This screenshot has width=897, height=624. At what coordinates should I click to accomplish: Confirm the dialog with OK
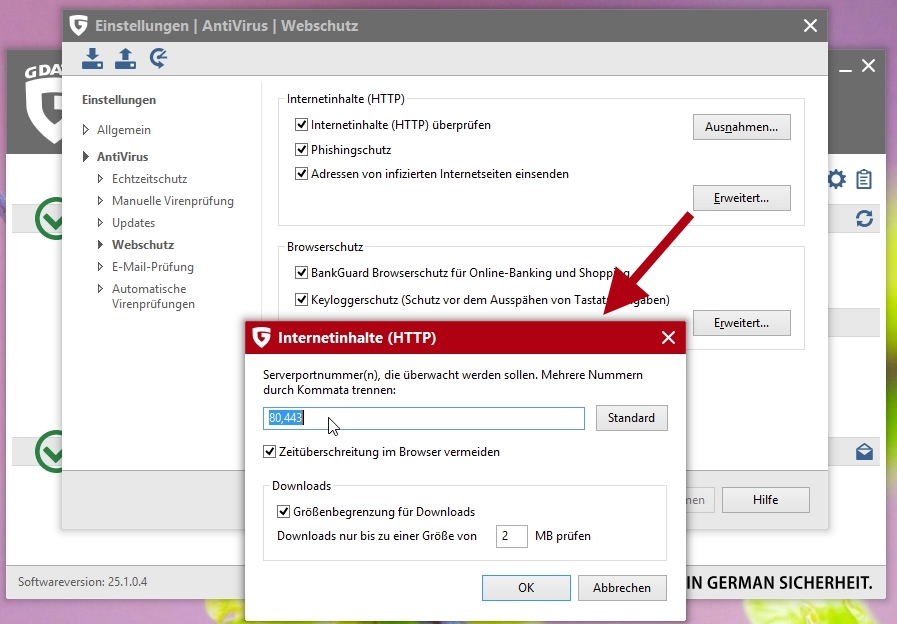coord(526,588)
